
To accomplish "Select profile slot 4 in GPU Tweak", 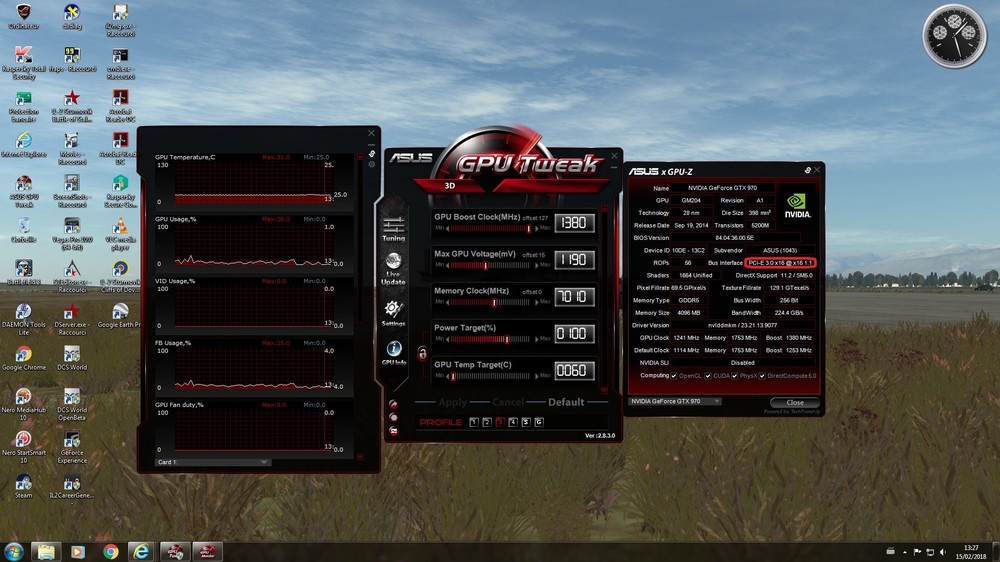I will [513, 422].
